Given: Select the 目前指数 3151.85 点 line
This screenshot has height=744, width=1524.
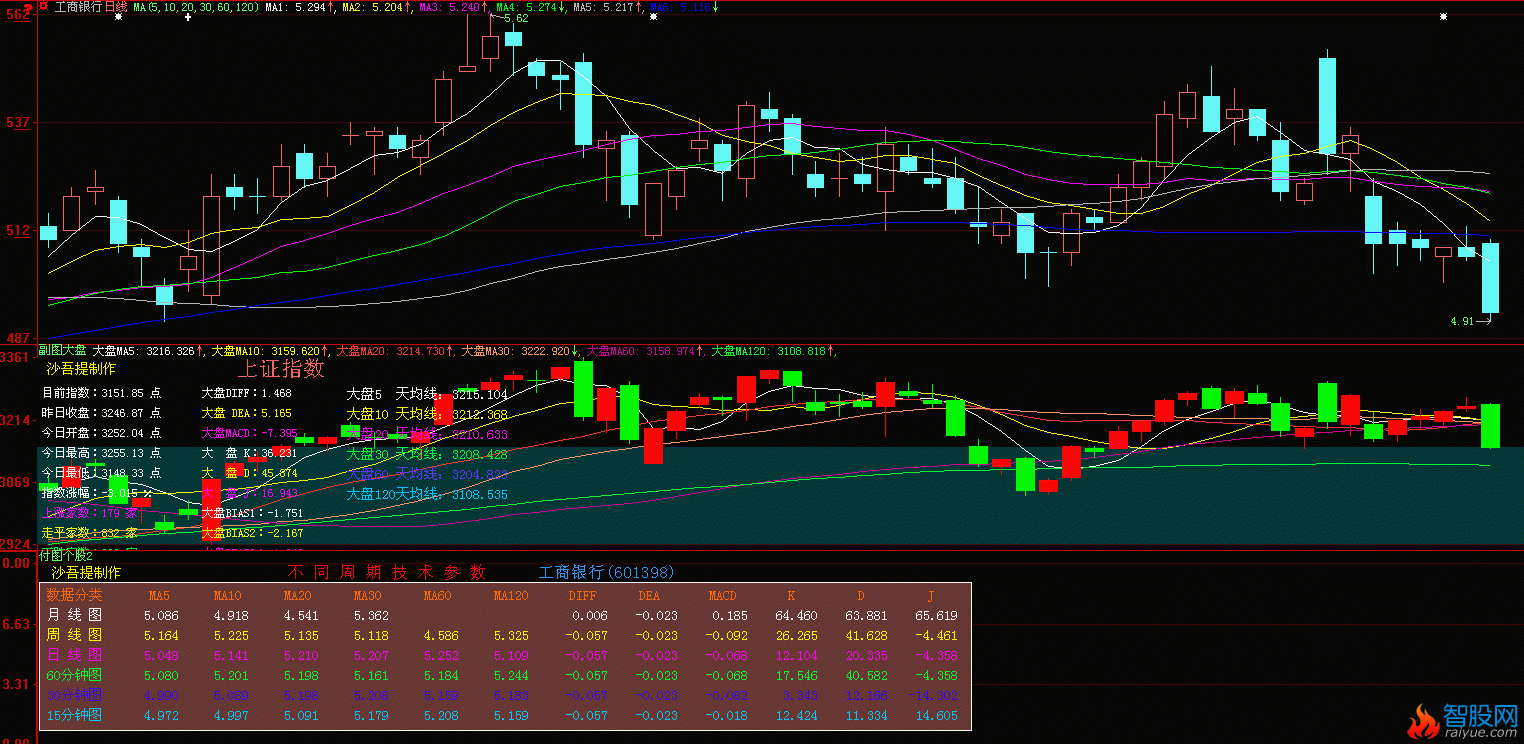Looking at the screenshot, I should click(102, 393).
